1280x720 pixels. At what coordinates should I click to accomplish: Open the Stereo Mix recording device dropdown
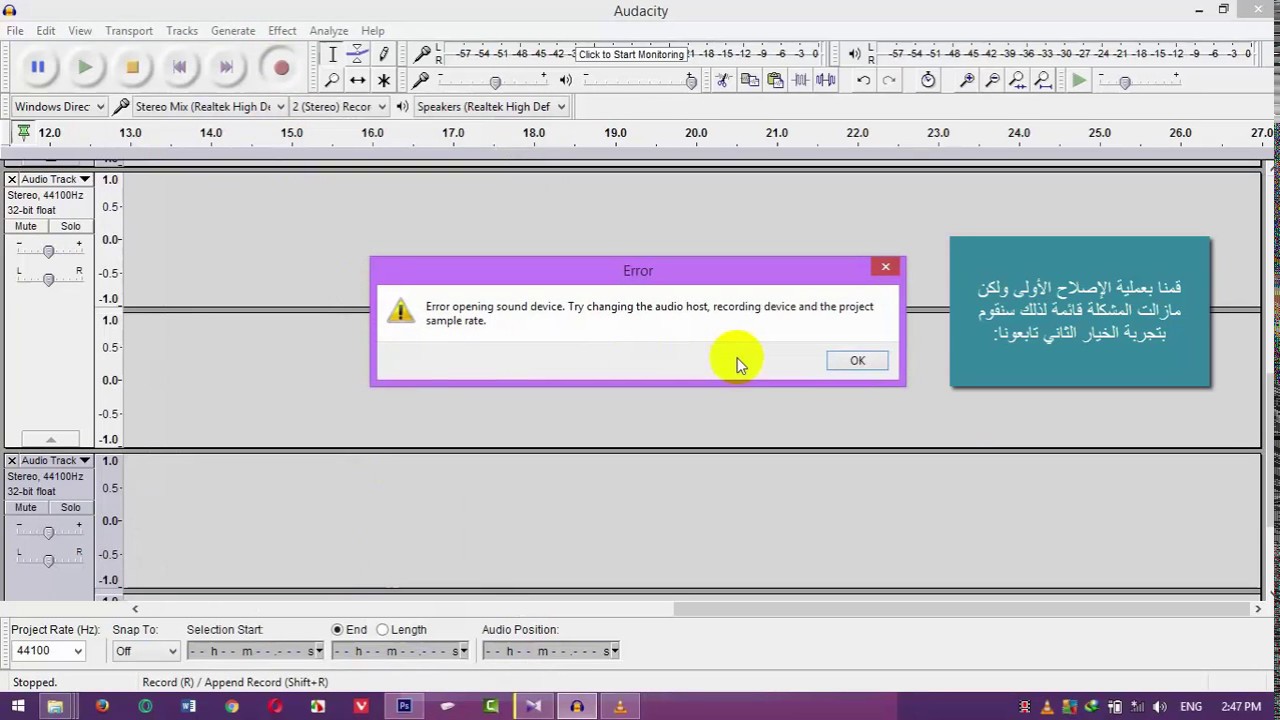(210, 107)
